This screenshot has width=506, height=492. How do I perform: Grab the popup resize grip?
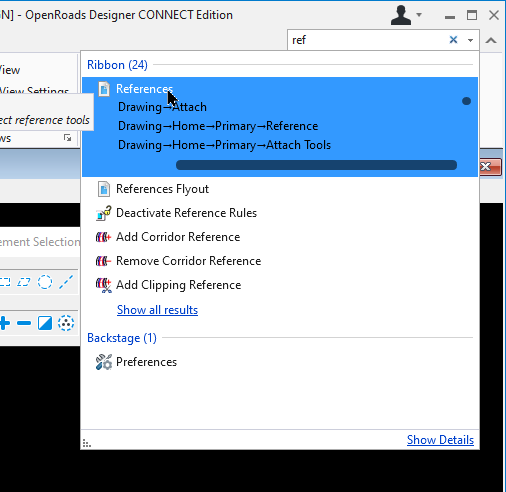[x=87, y=443]
